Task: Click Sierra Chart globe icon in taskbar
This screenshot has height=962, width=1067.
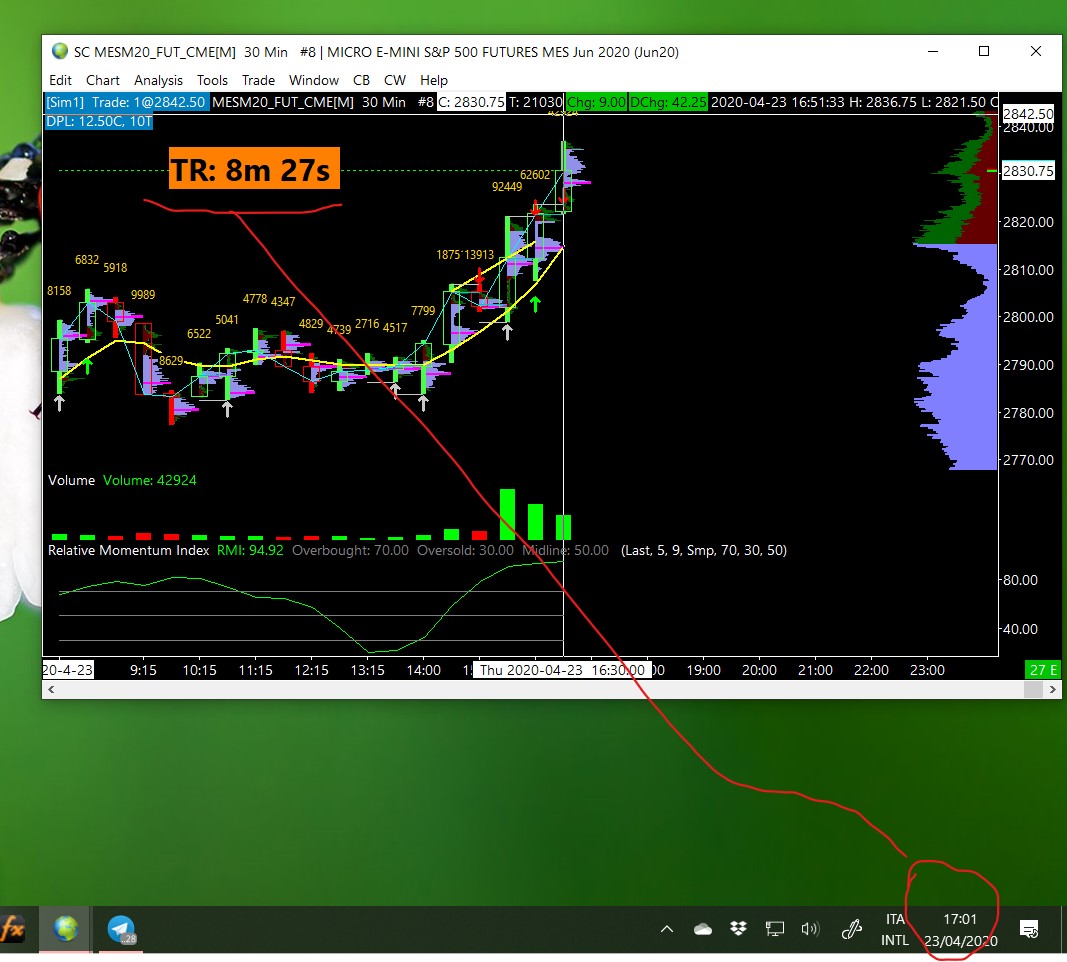Action: (x=66, y=929)
